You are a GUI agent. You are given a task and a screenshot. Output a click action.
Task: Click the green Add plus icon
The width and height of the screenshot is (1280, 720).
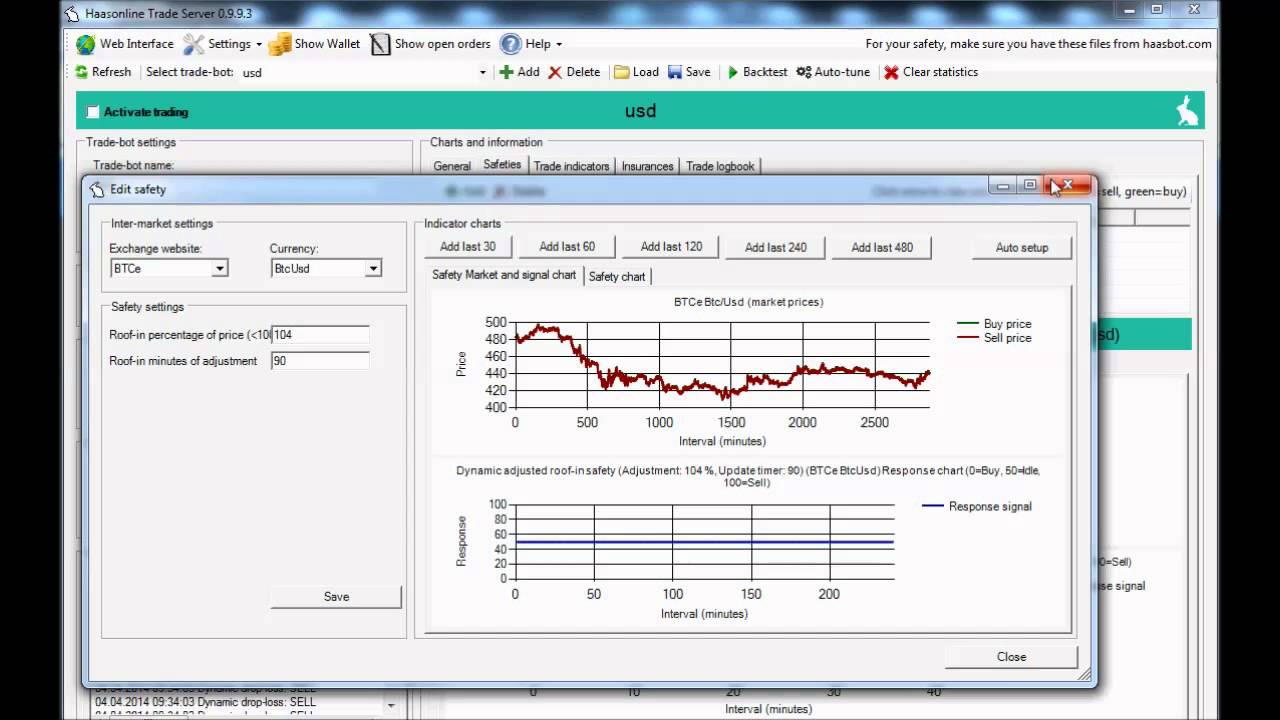(x=506, y=72)
